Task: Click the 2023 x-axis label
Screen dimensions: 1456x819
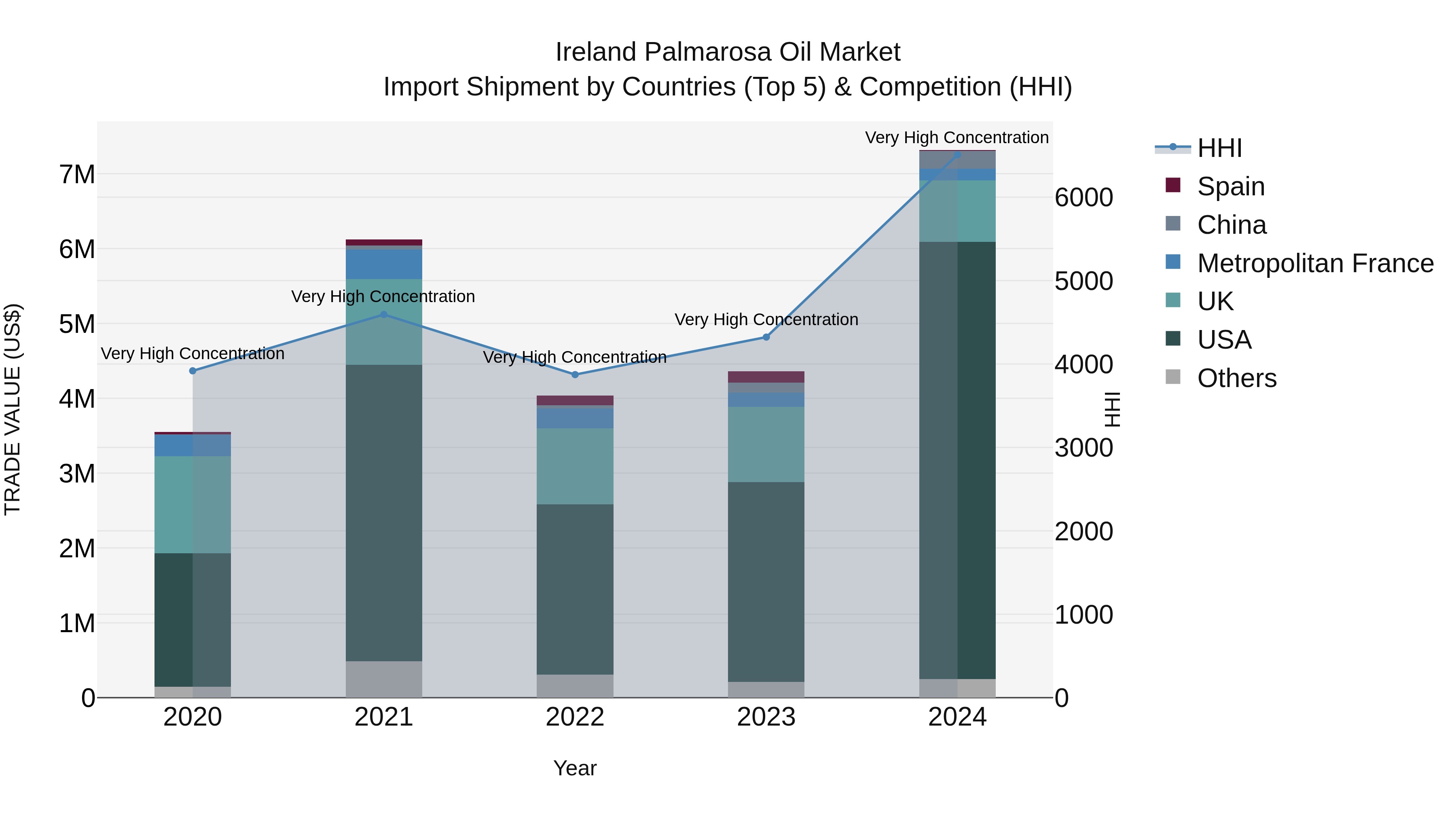Action: 766,717
